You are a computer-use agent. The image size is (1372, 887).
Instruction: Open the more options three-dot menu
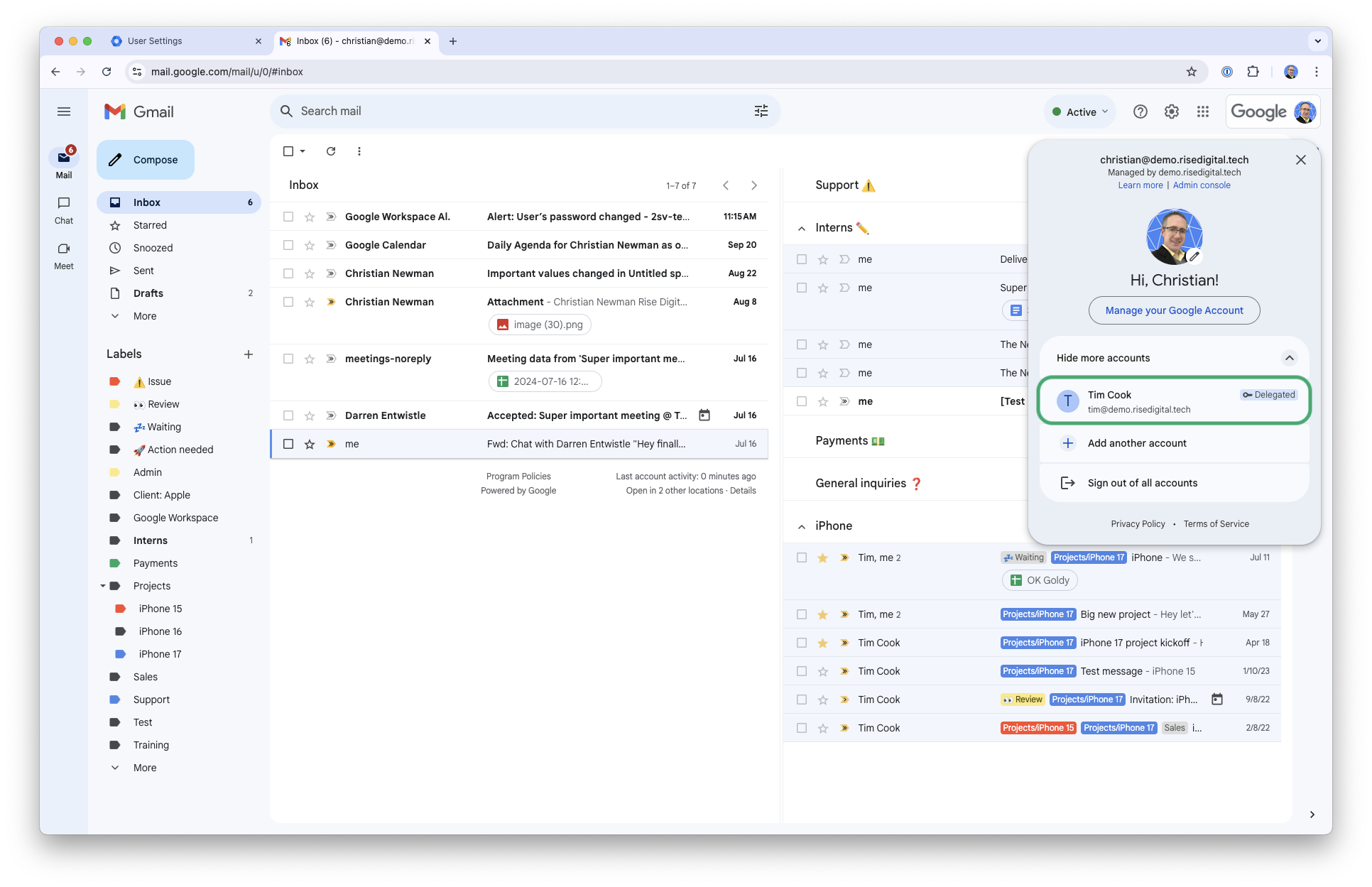point(359,151)
